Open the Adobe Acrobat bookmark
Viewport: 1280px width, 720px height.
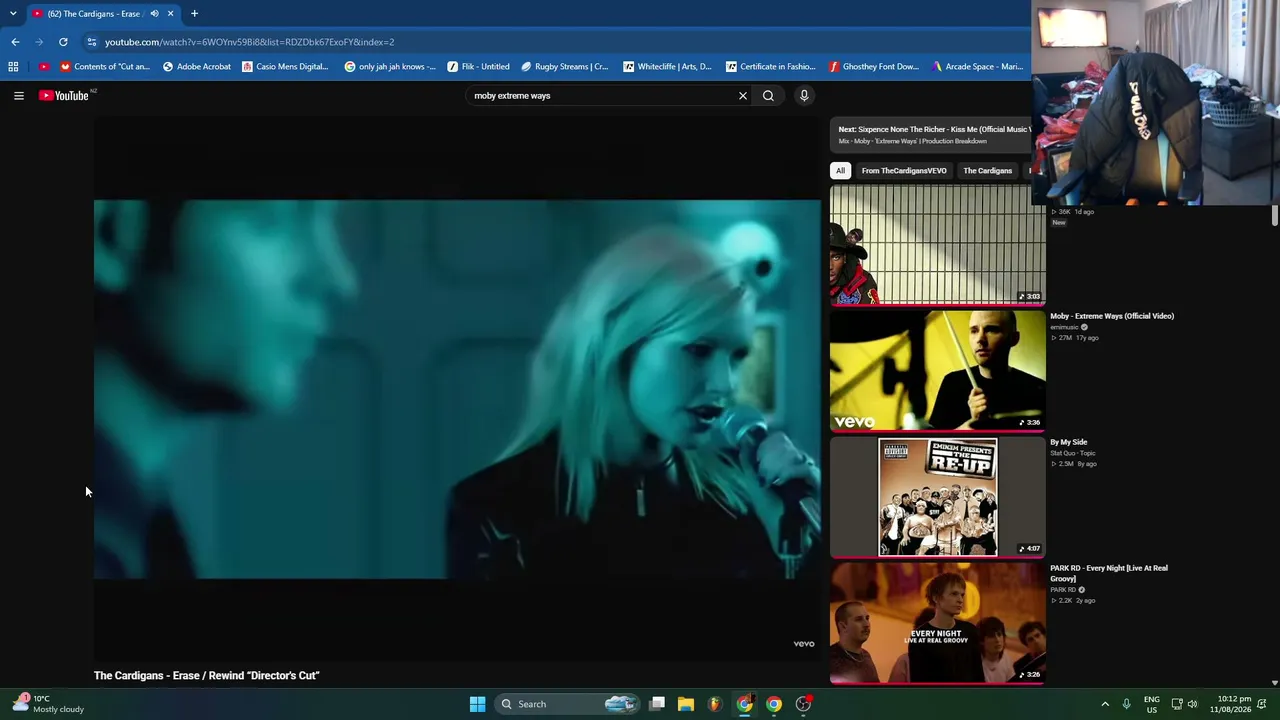pos(196,67)
